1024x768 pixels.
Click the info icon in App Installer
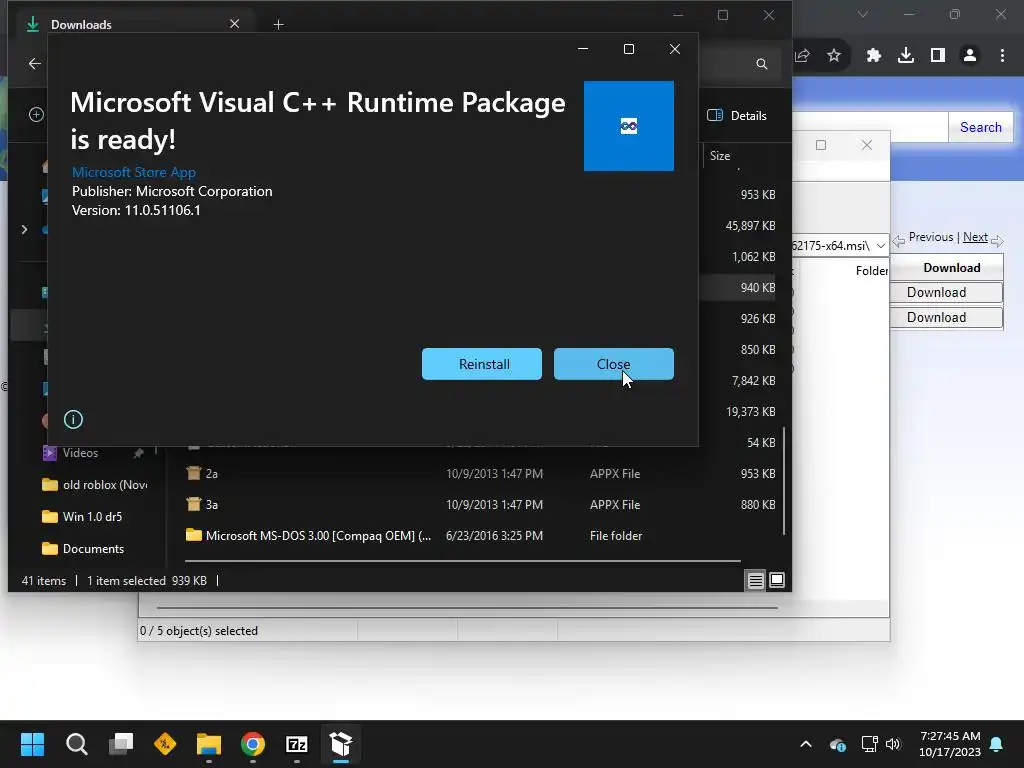click(x=73, y=419)
